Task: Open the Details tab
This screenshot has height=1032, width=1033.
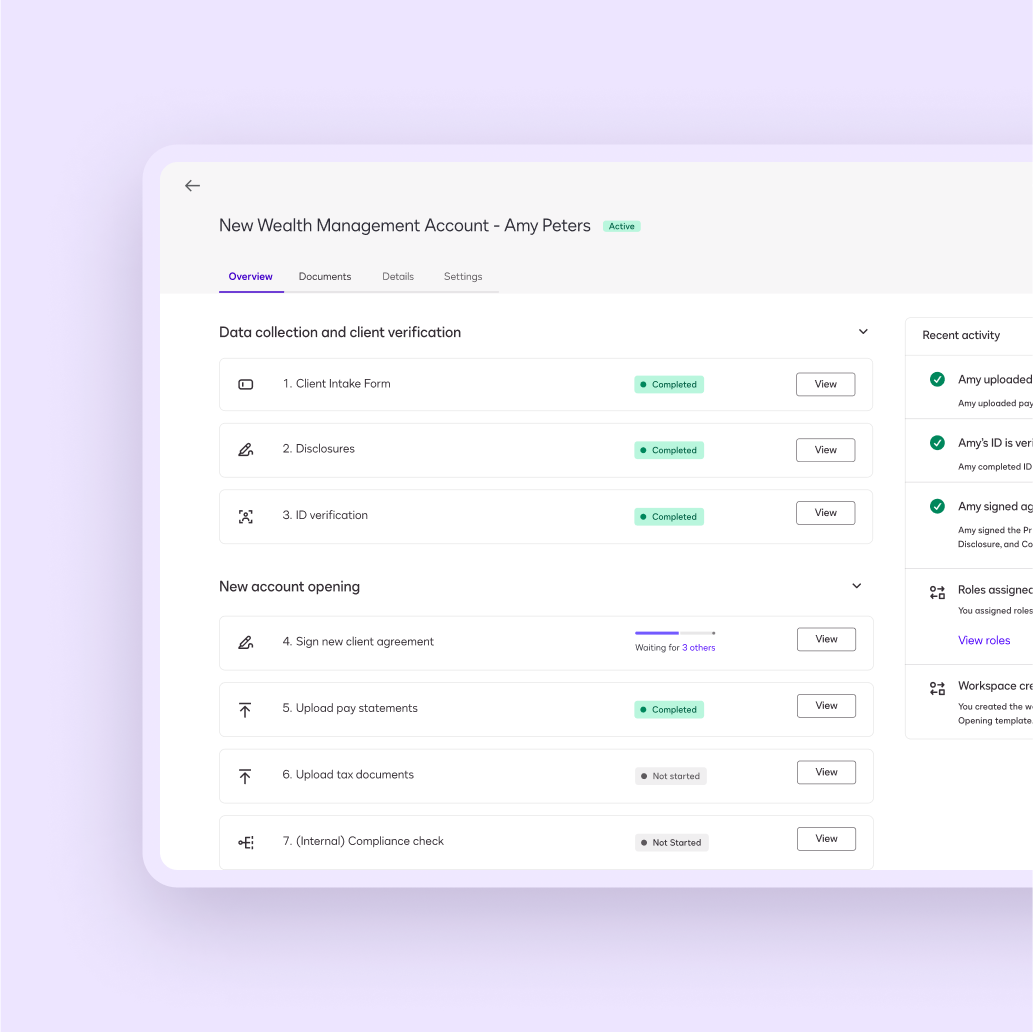Action: 398,277
